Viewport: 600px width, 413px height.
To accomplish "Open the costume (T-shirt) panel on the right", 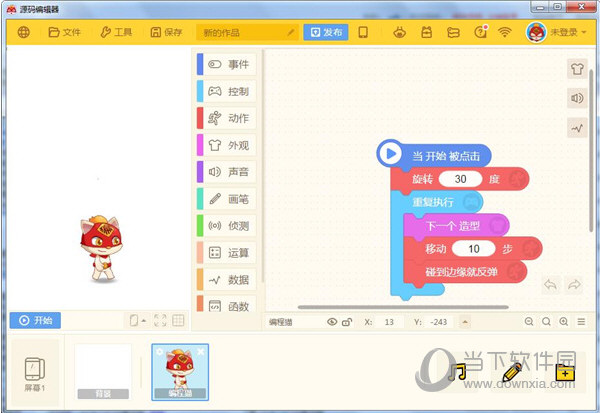I will (x=577, y=68).
